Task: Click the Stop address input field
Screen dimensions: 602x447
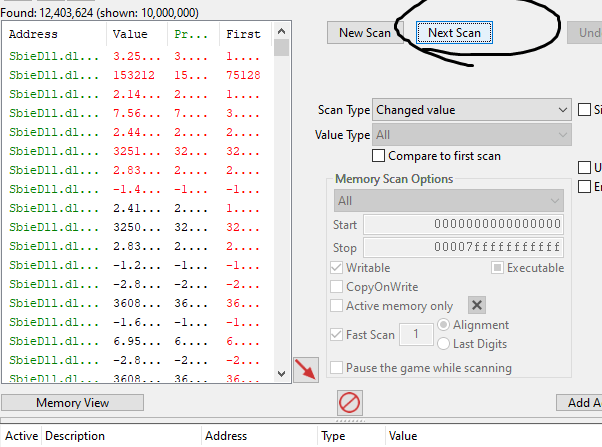Action: (463, 247)
